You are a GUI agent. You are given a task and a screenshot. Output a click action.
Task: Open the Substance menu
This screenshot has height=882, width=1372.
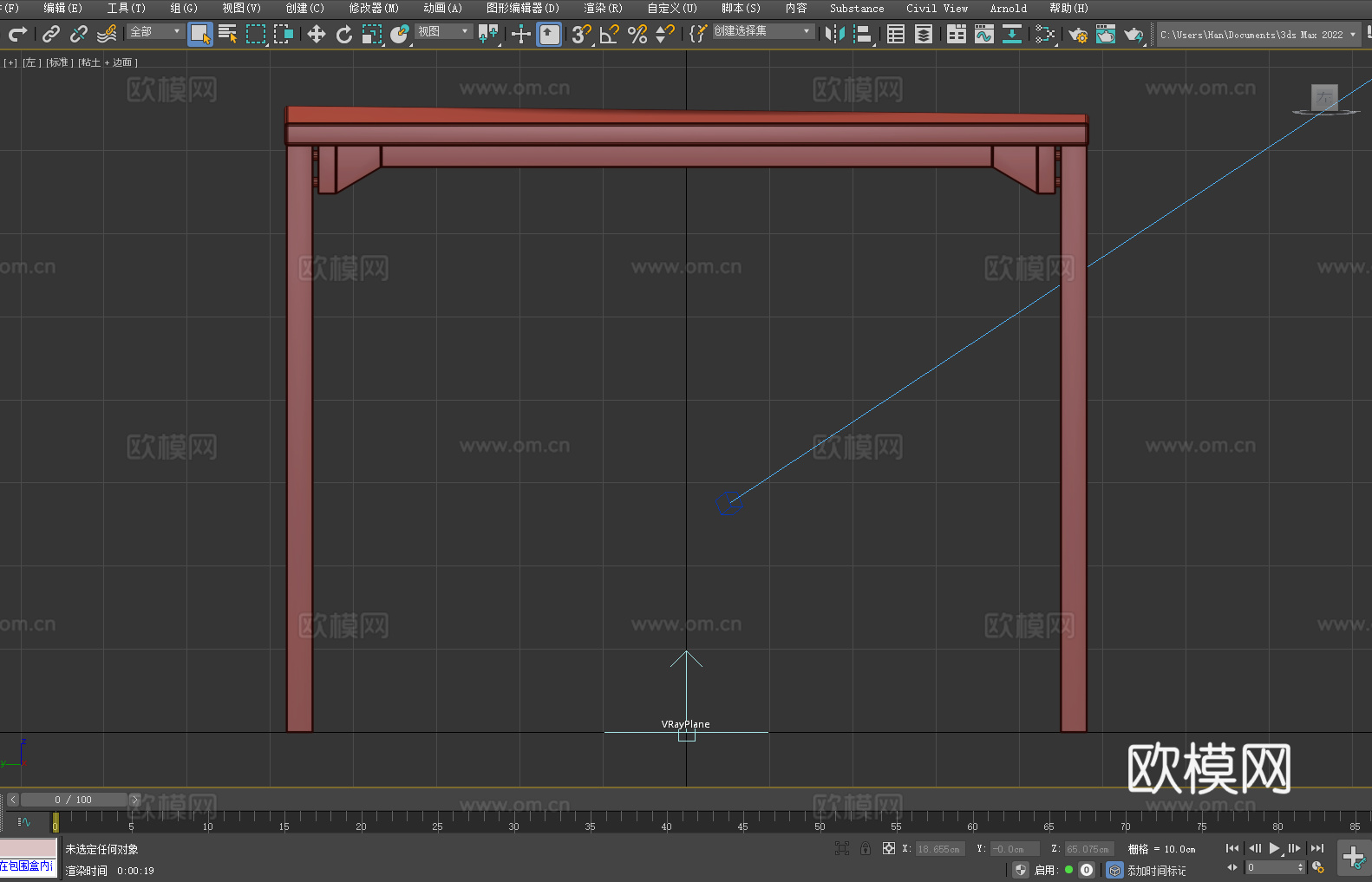click(x=857, y=8)
